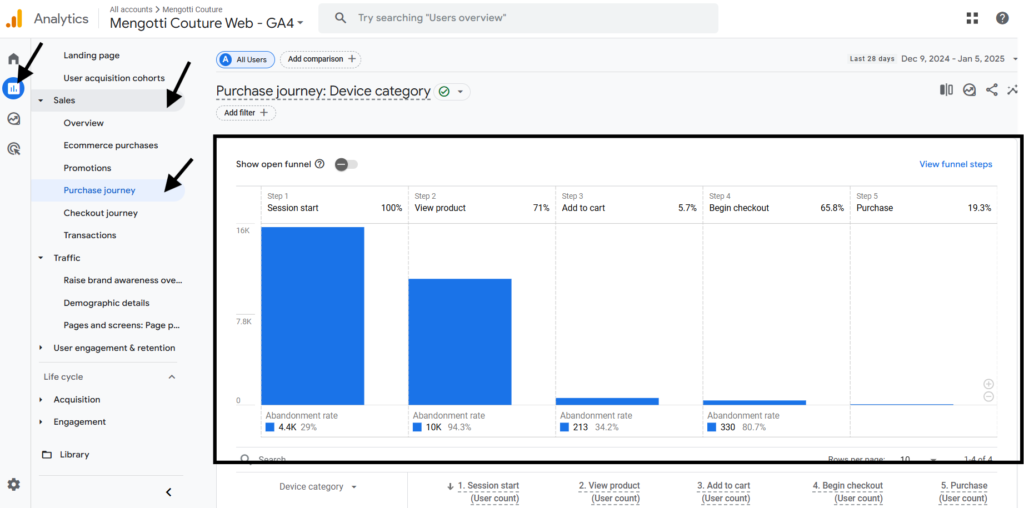Viewport: 1024px width, 508px height.
Task: Sort by 3. Add to cart column header
Action: 724,492
